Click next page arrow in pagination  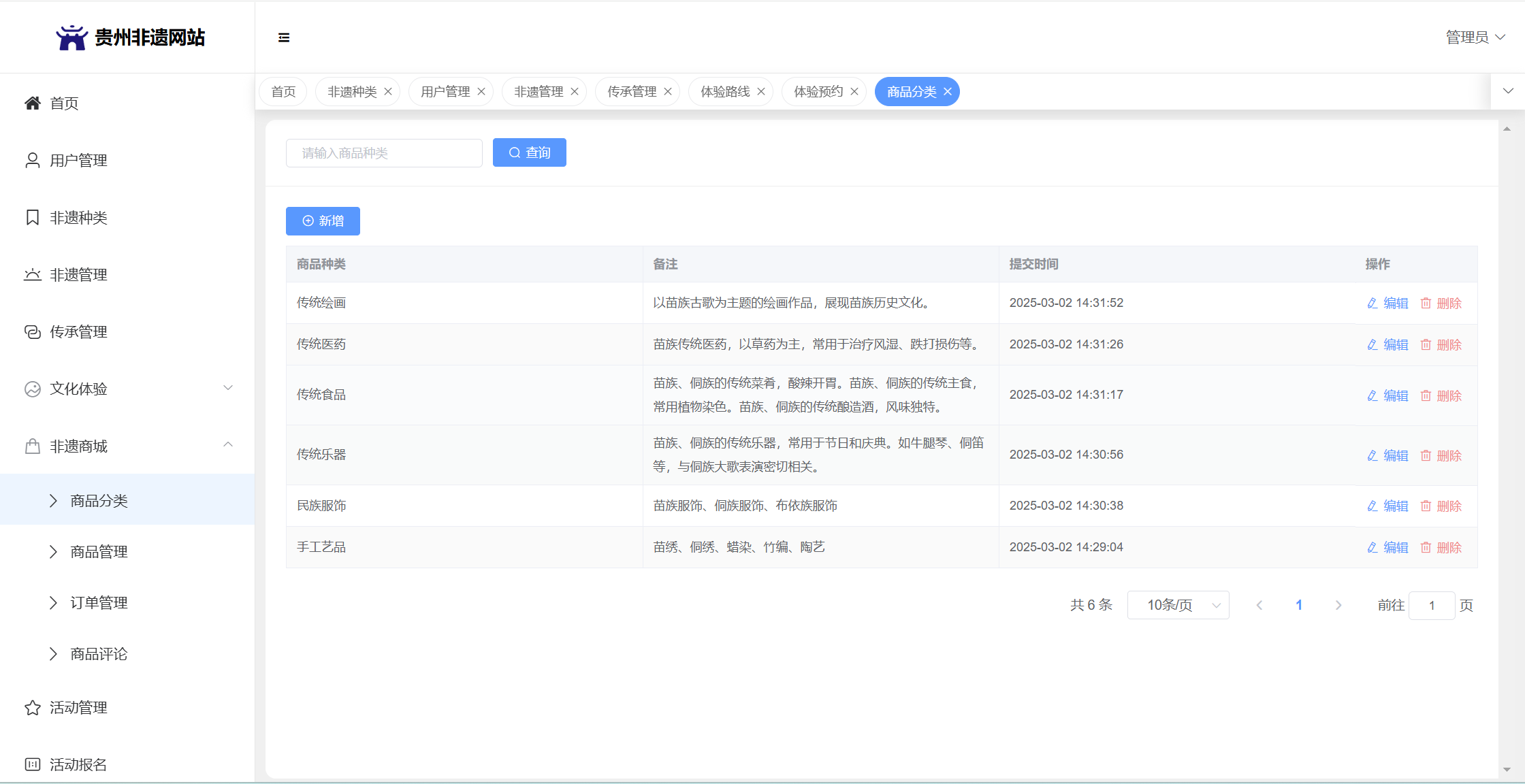(1338, 605)
